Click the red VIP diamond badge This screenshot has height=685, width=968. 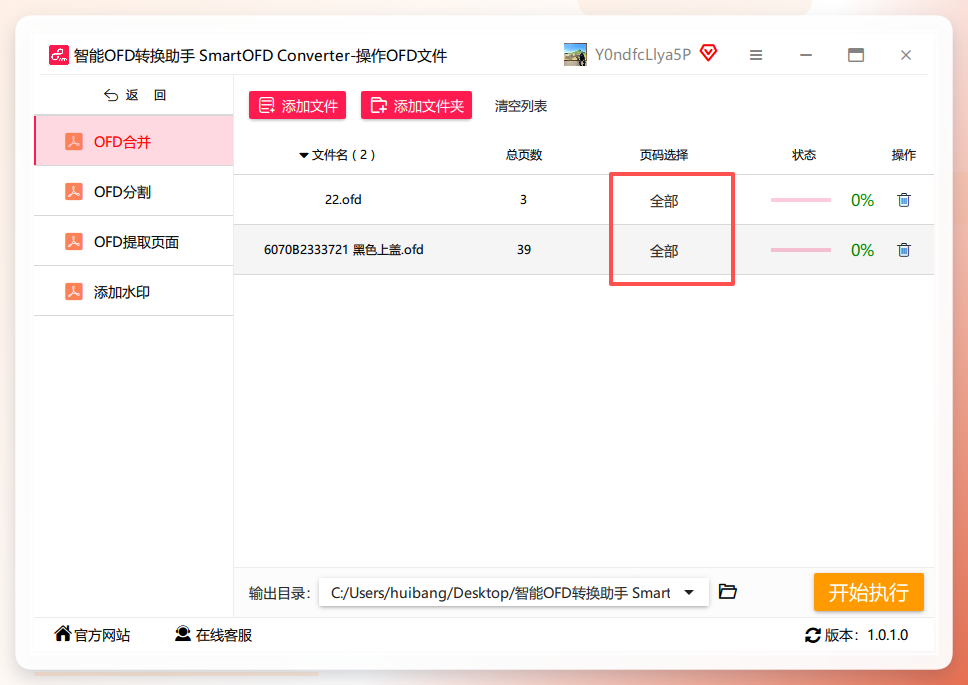(x=708, y=53)
